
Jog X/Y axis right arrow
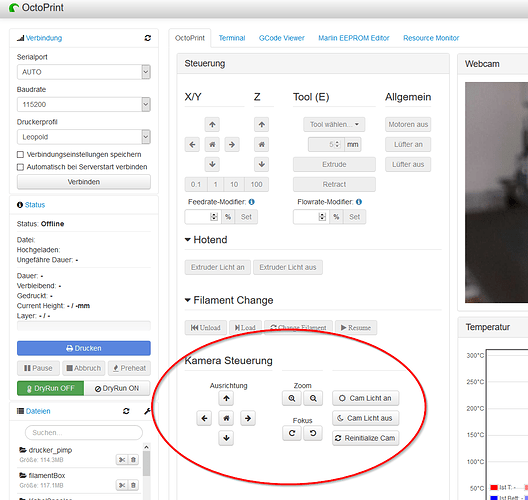232,144
